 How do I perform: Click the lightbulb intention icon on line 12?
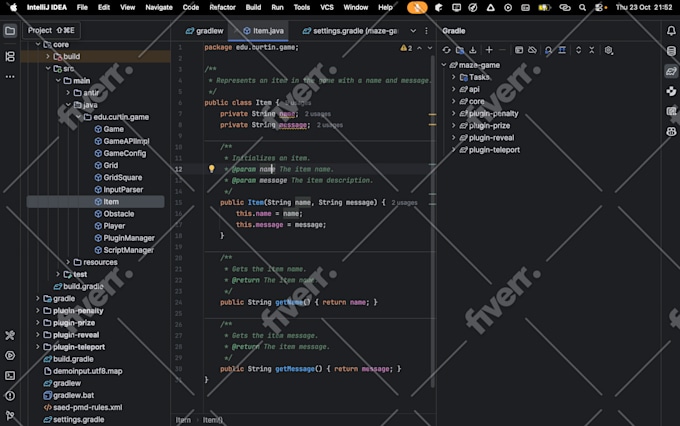coord(212,169)
